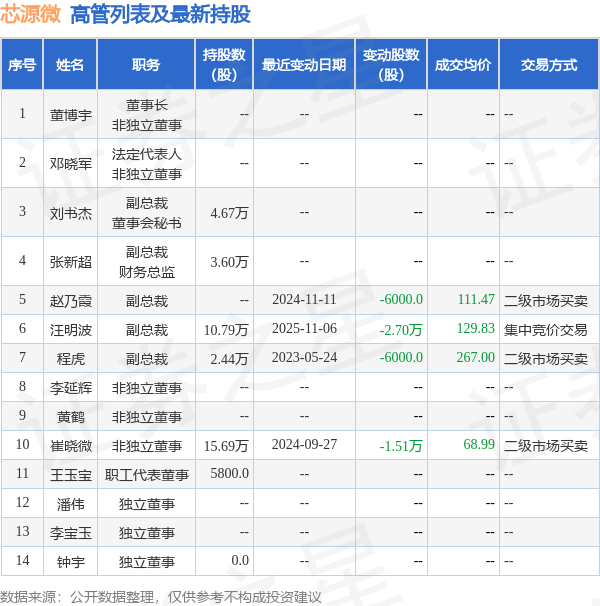Click 法定代表人 非独立董事 position cell
The width and height of the screenshot is (600, 606).
147,164
